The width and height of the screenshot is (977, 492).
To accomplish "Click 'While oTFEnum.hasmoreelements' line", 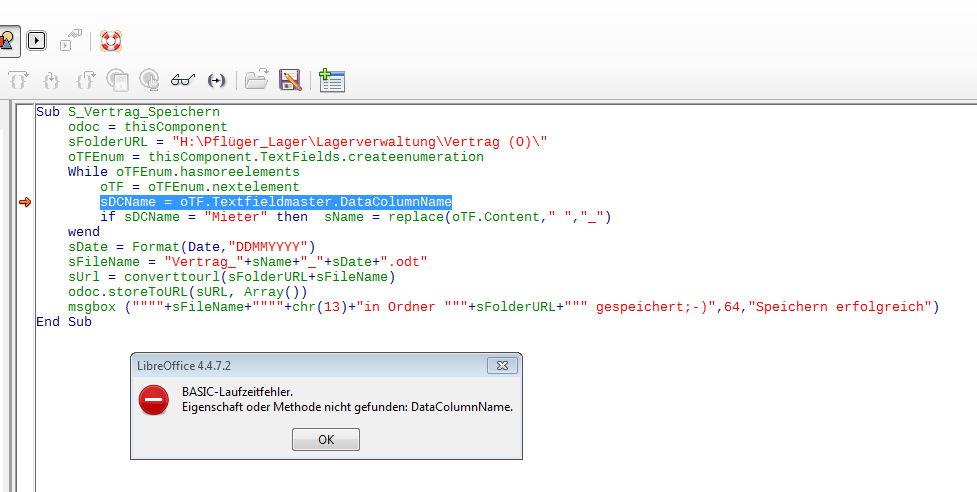I will (184, 172).
